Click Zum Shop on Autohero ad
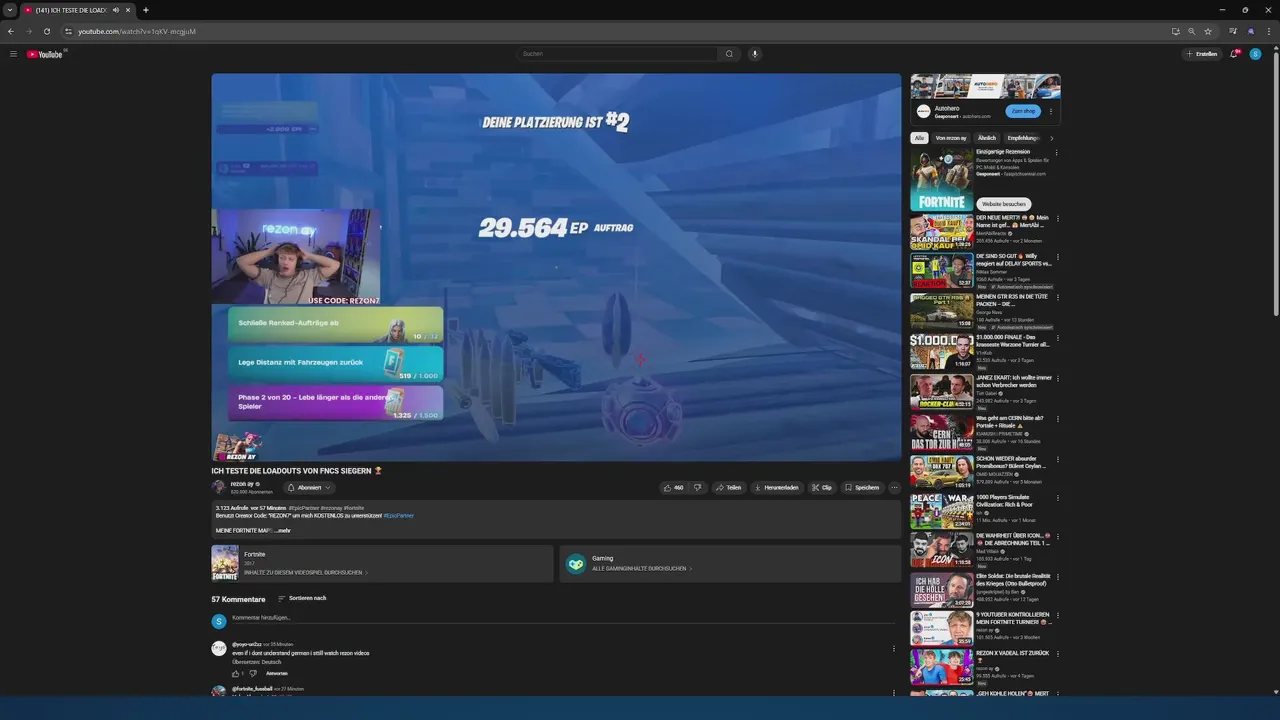This screenshot has width=1280, height=720. coord(1023,111)
